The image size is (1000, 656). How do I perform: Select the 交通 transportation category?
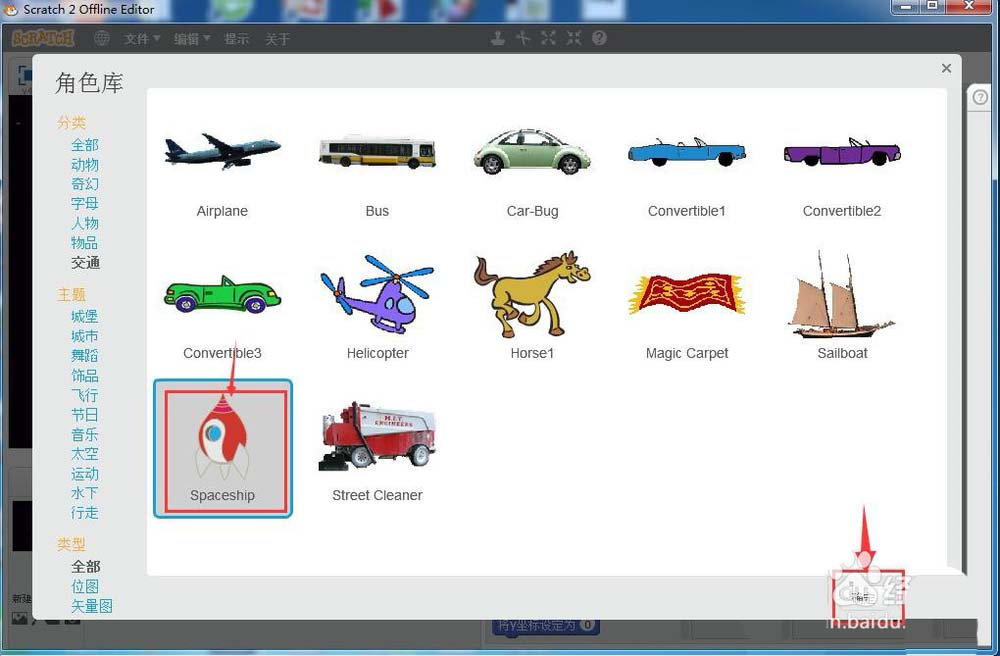85,263
